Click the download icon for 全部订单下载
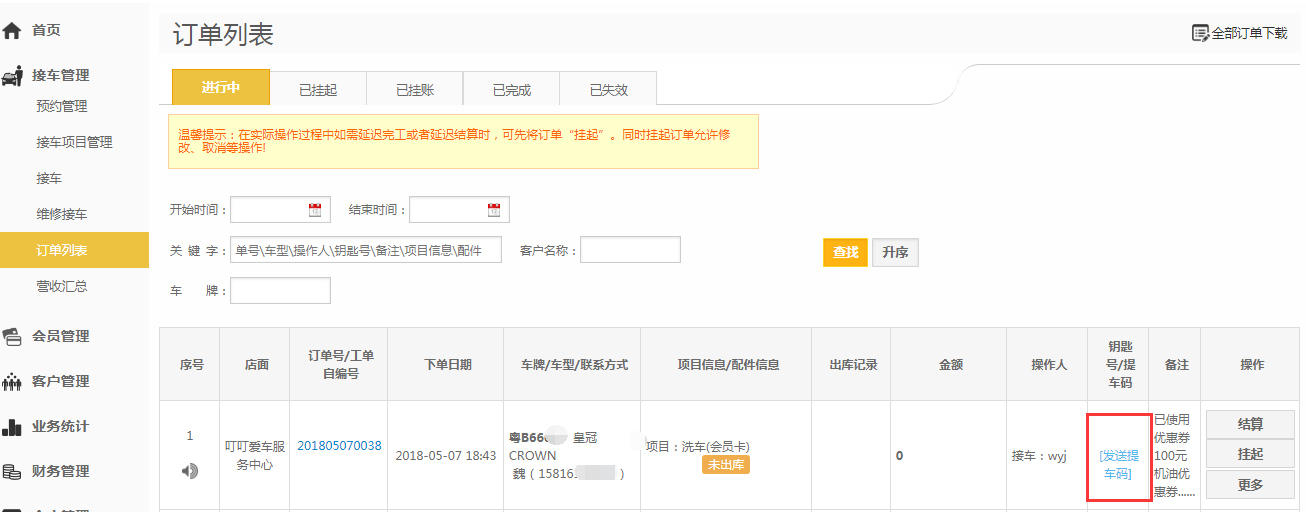 click(x=1200, y=33)
